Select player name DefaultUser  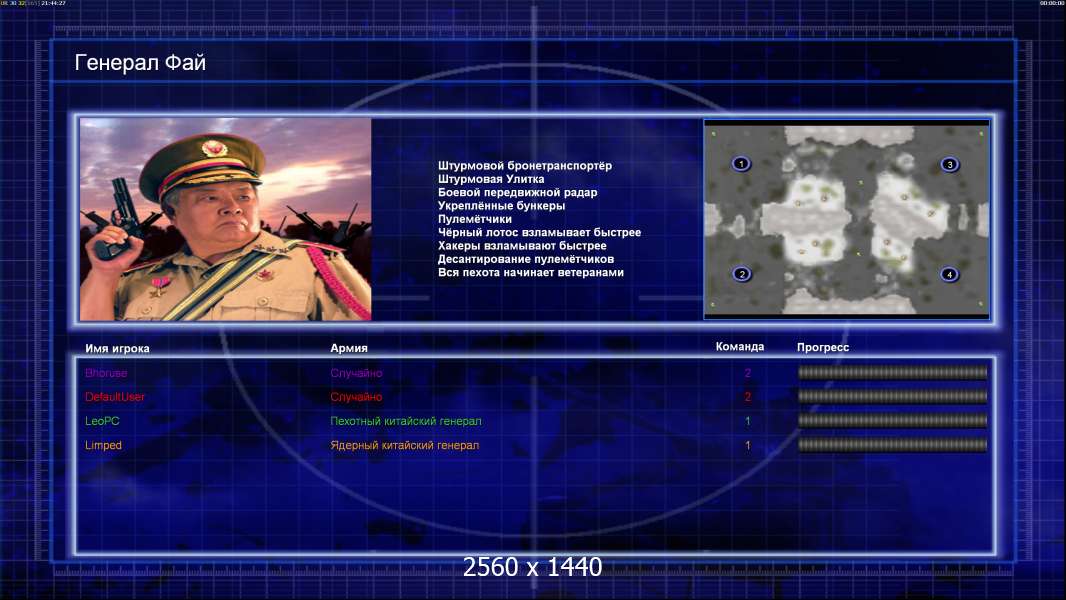(x=115, y=397)
